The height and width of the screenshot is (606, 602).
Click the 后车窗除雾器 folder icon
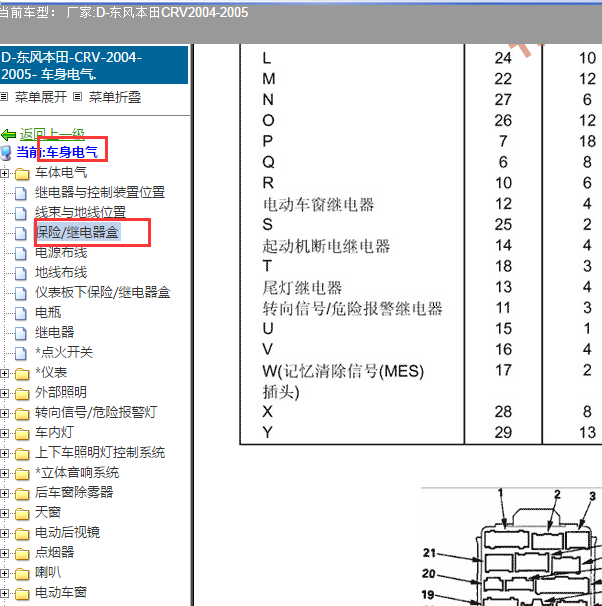click(22, 494)
